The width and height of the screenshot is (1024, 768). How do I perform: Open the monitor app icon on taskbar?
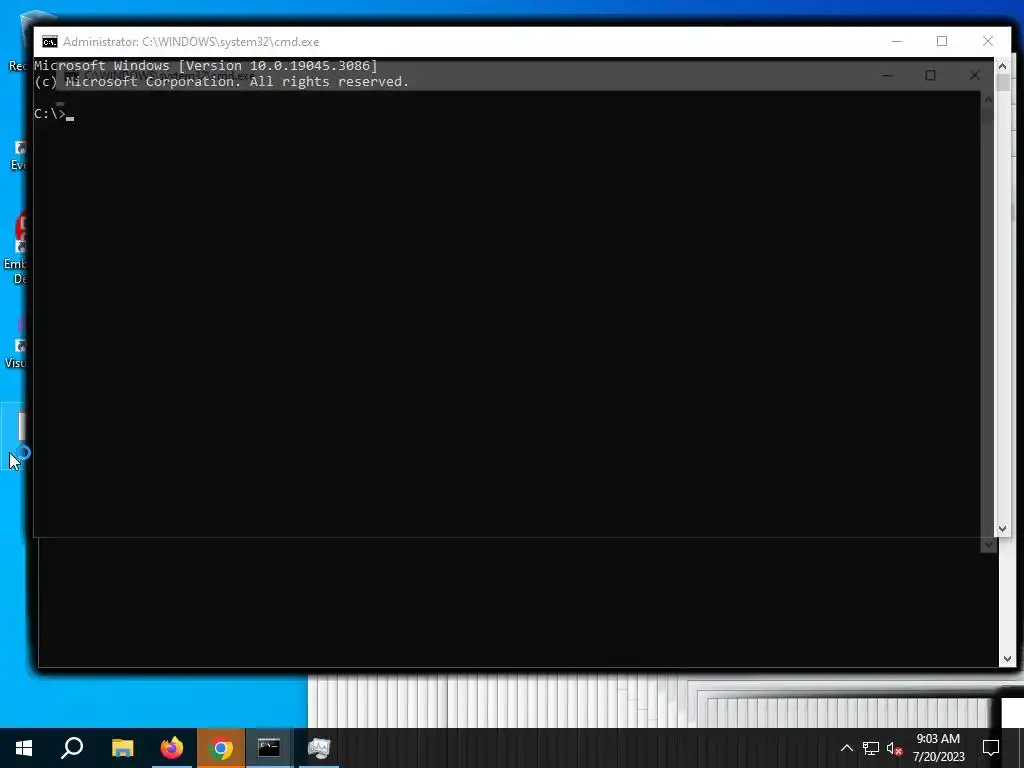click(319, 748)
